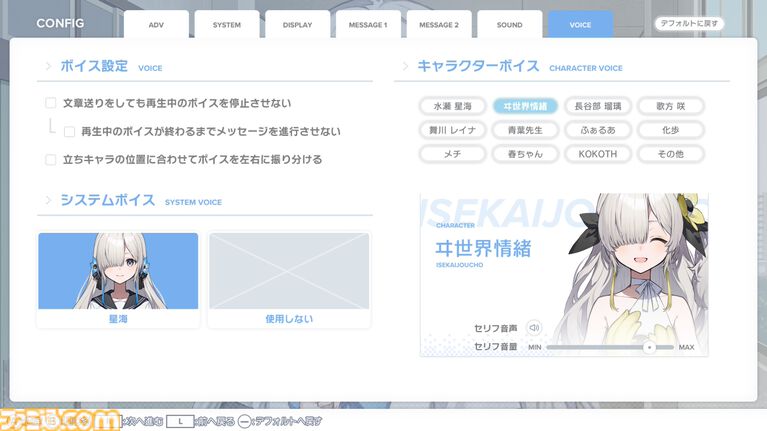The image size is (767, 431).
Task: Enable 文章送りをしても再生中のボイスを停止させない checkbox
Action: pyautogui.click(x=51, y=103)
